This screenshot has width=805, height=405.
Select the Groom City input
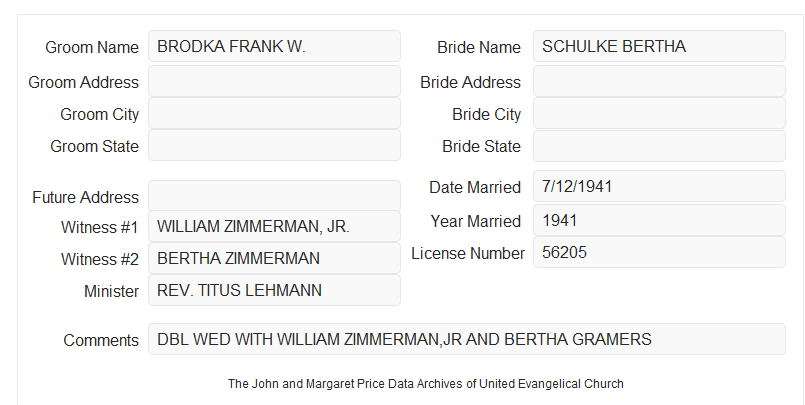pyautogui.click(x=274, y=113)
